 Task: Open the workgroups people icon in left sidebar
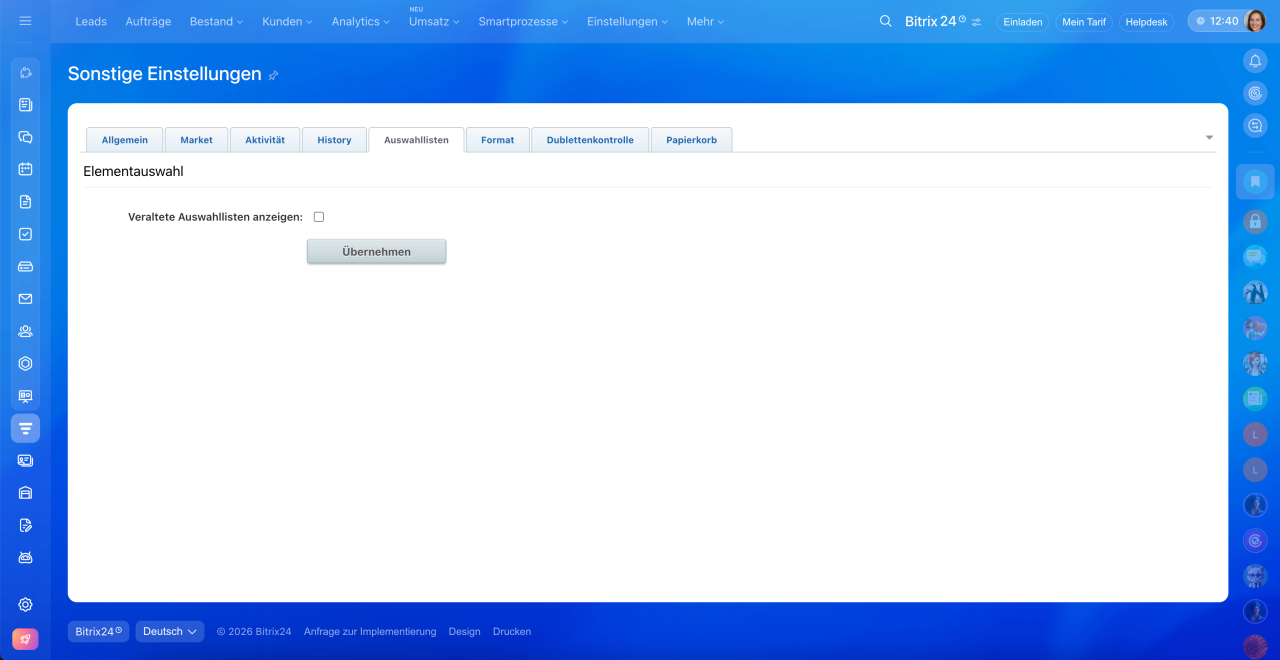click(25, 331)
